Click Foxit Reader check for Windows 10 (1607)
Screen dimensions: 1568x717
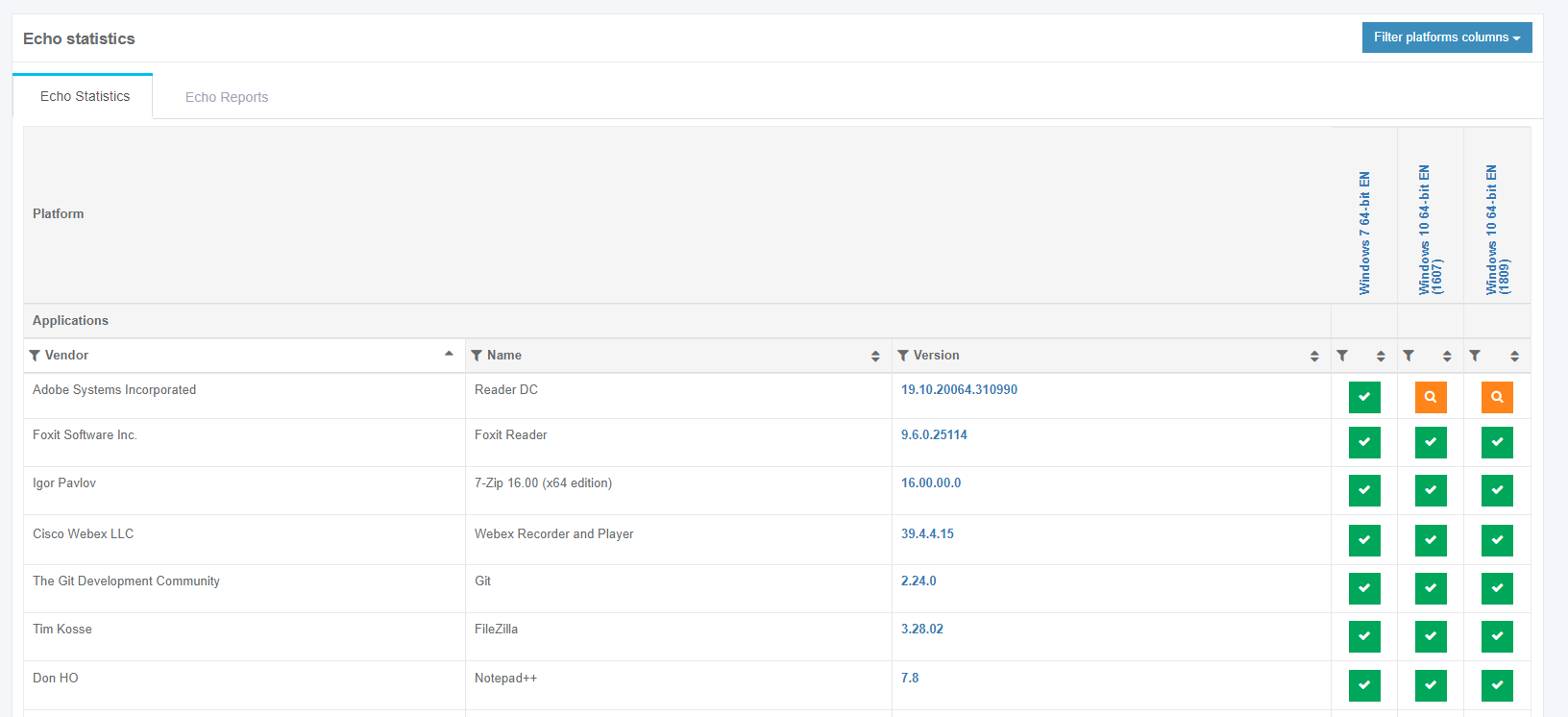click(x=1431, y=442)
